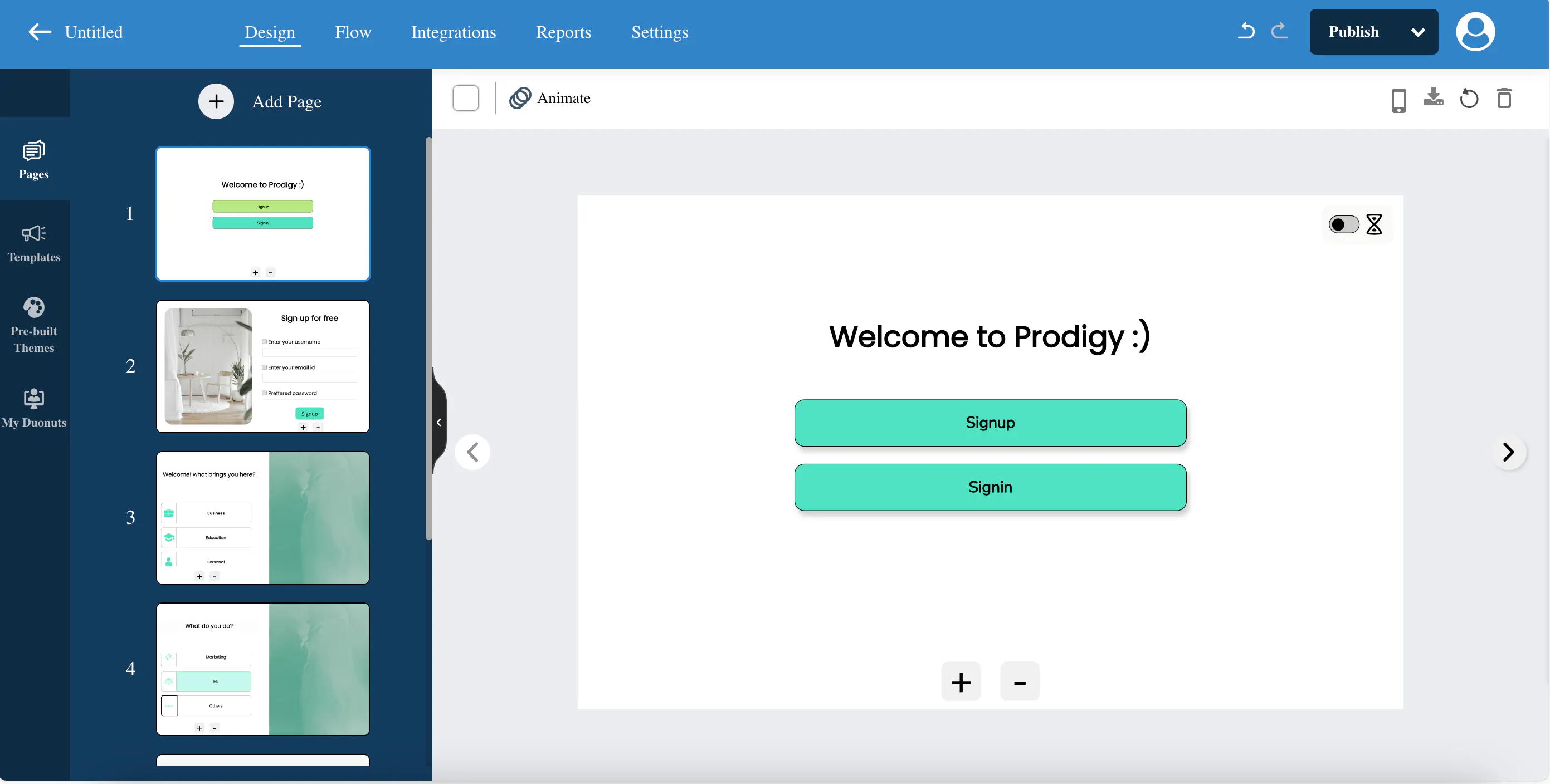Screen dimensions: 1550x784
Task: Click the Untitled project title
Action: tap(93, 32)
